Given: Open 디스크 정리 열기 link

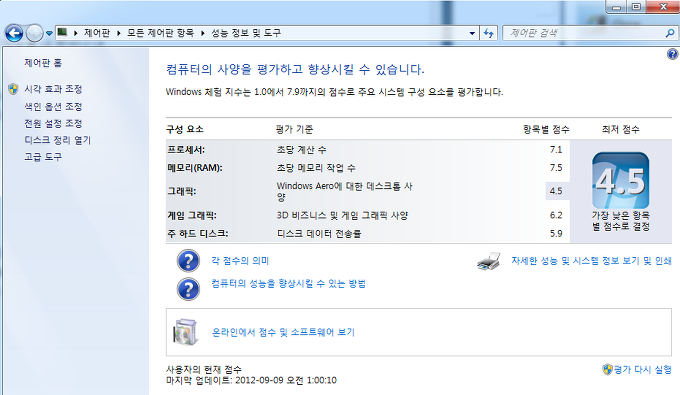Looking at the screenshot, I should pos(58,140).
